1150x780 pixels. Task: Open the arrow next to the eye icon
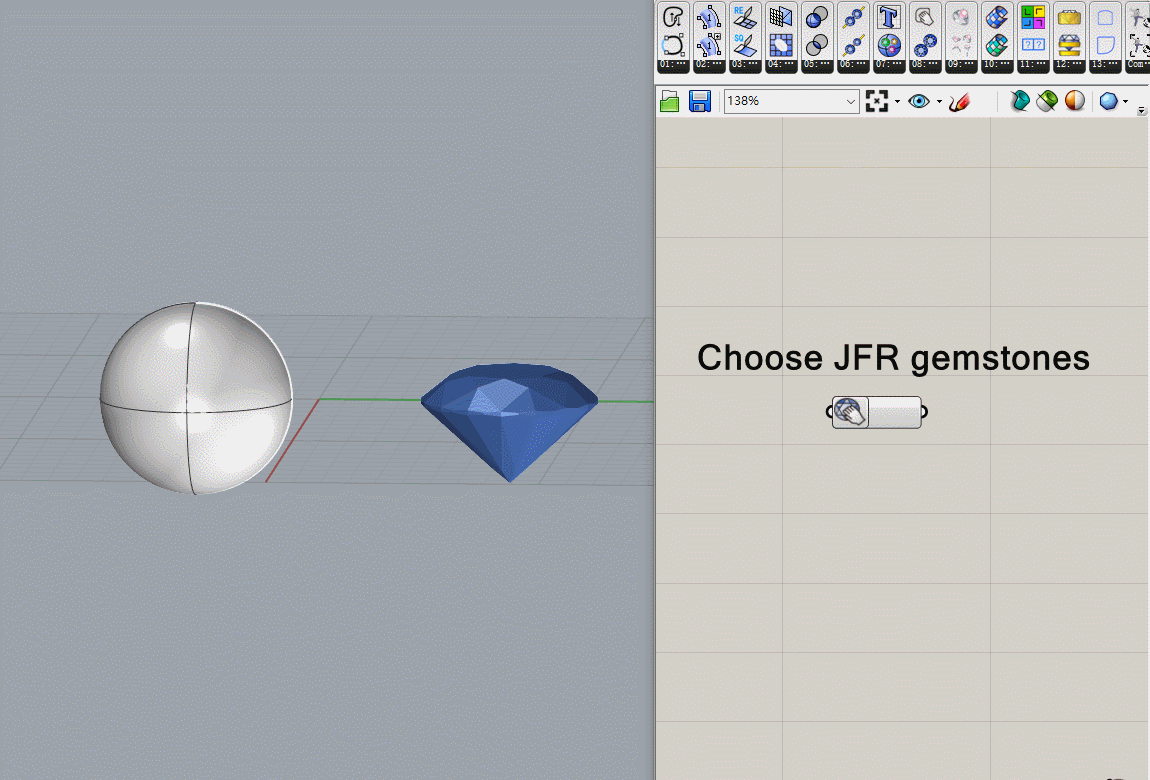pos(939,102)
